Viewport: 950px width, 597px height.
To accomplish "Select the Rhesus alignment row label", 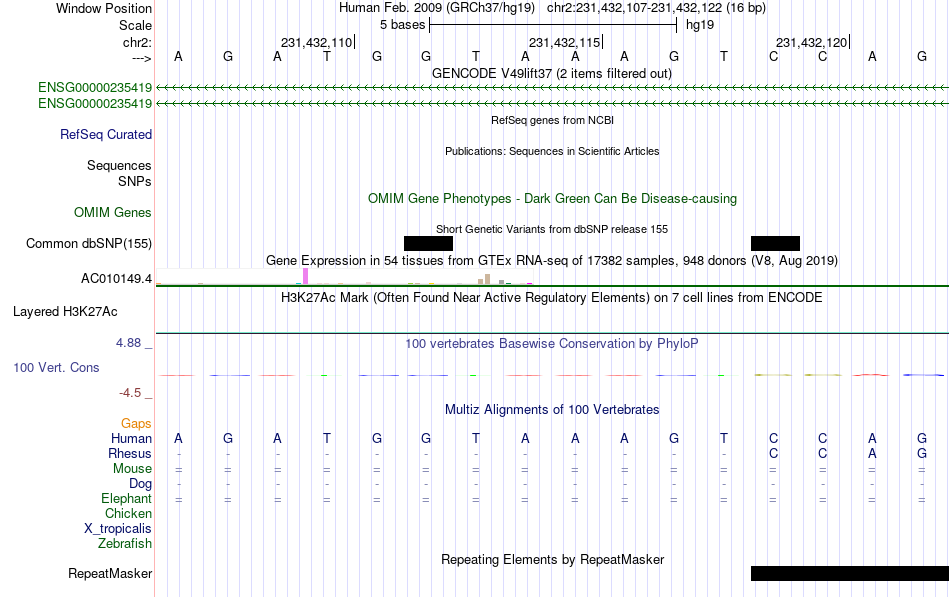I will click(130, 454).
